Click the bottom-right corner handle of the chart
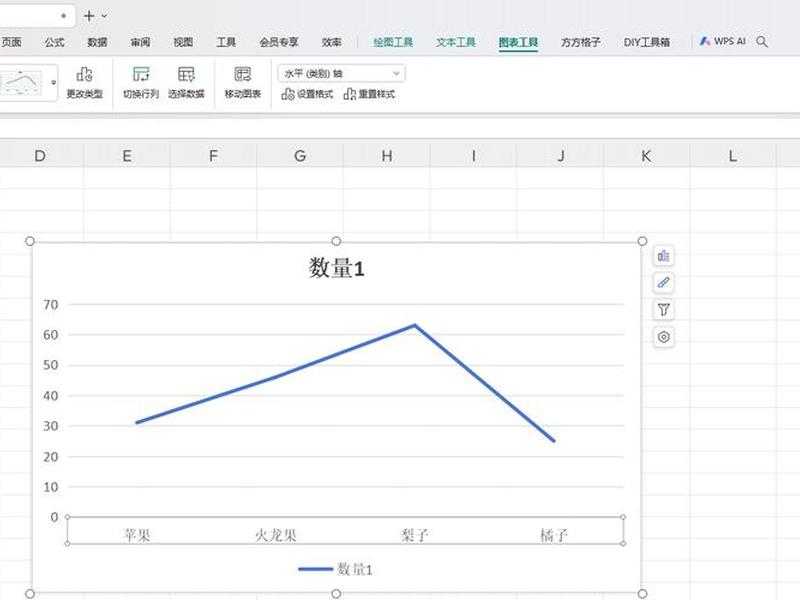The image size is (800, 600). [x=642, y=594]
